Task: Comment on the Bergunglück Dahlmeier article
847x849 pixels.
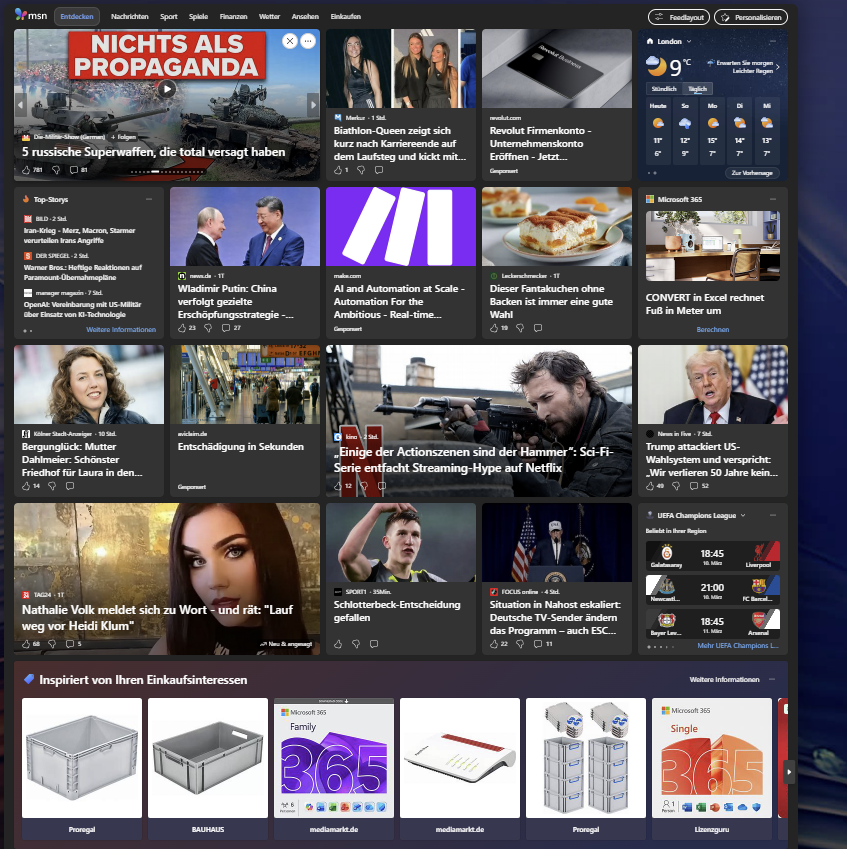Action: click(70, 486)
